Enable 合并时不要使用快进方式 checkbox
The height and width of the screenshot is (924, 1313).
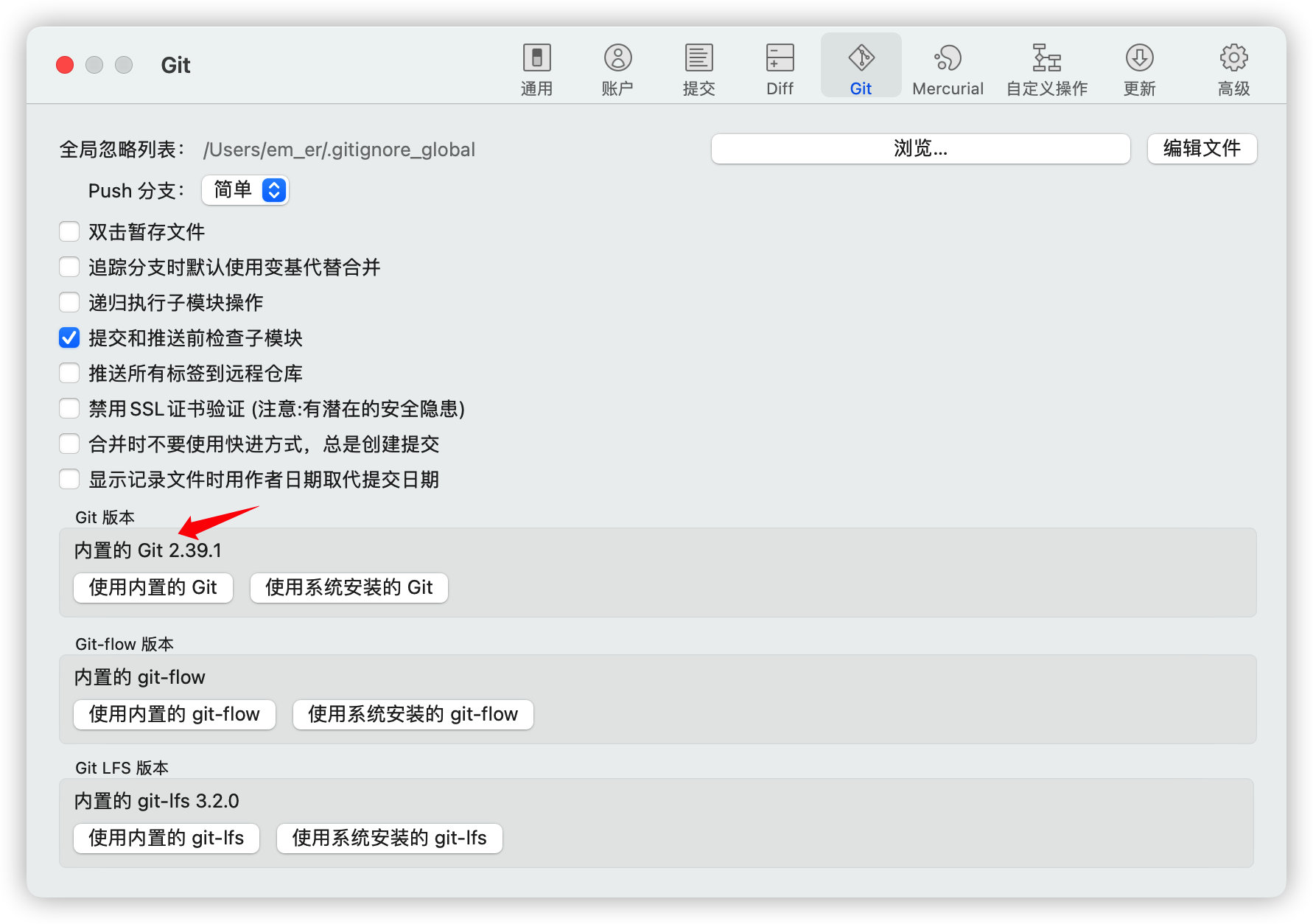(69, 444)
